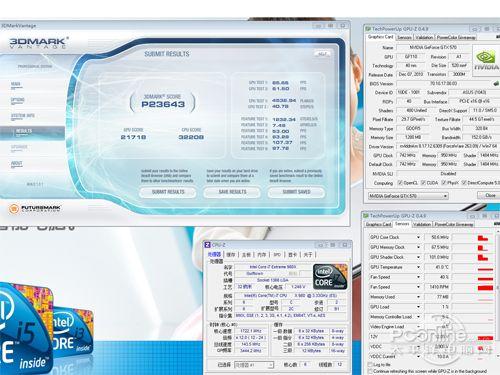Select SYSTEM INFO in the 3DMark sidebar
The width and height of the screenshot is (500, 375).
pyautogui.click(x=22, y=116)
